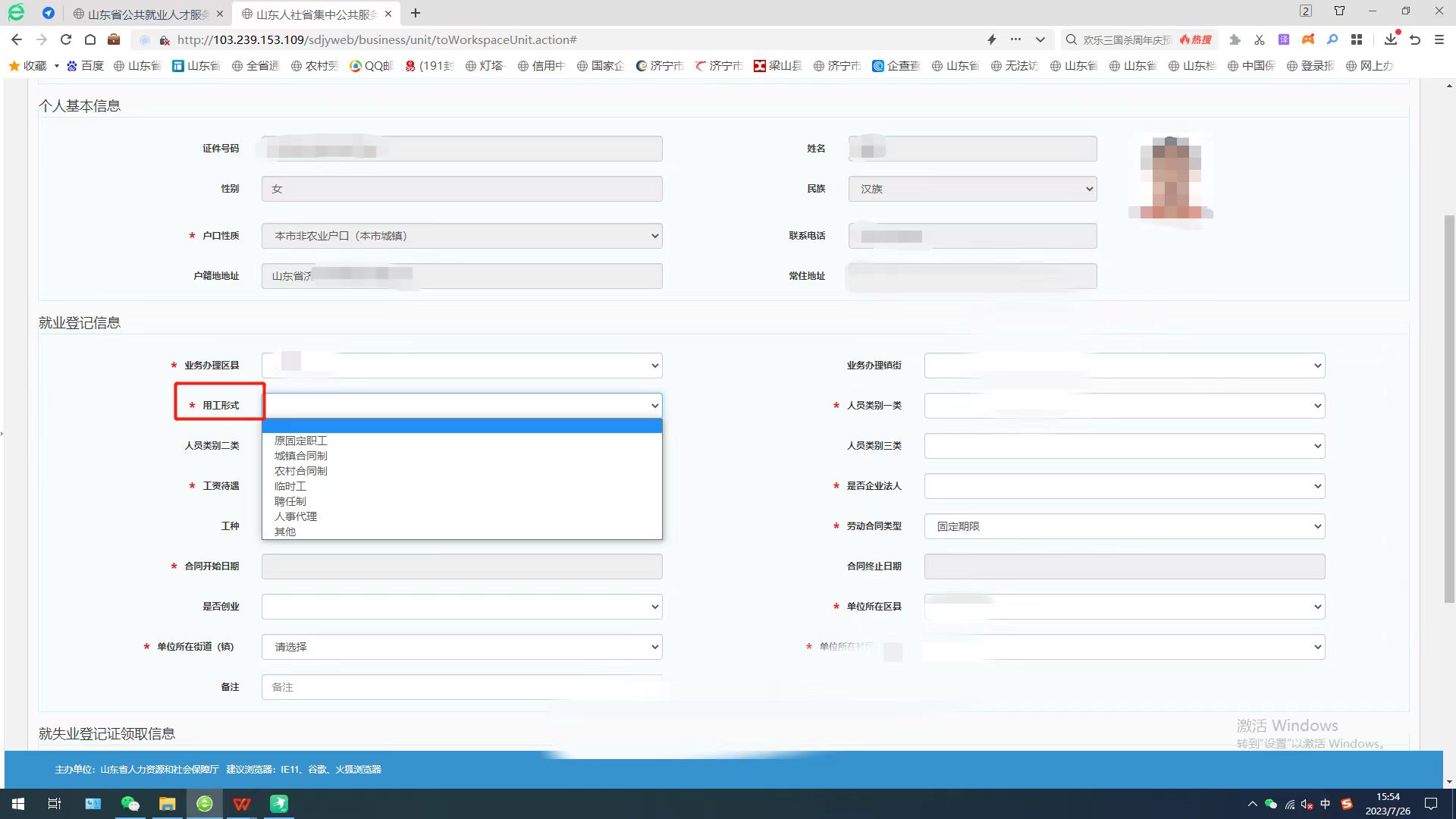
Task: Click the 热搜 hot search badge
Action: [x=1196, y=39]
